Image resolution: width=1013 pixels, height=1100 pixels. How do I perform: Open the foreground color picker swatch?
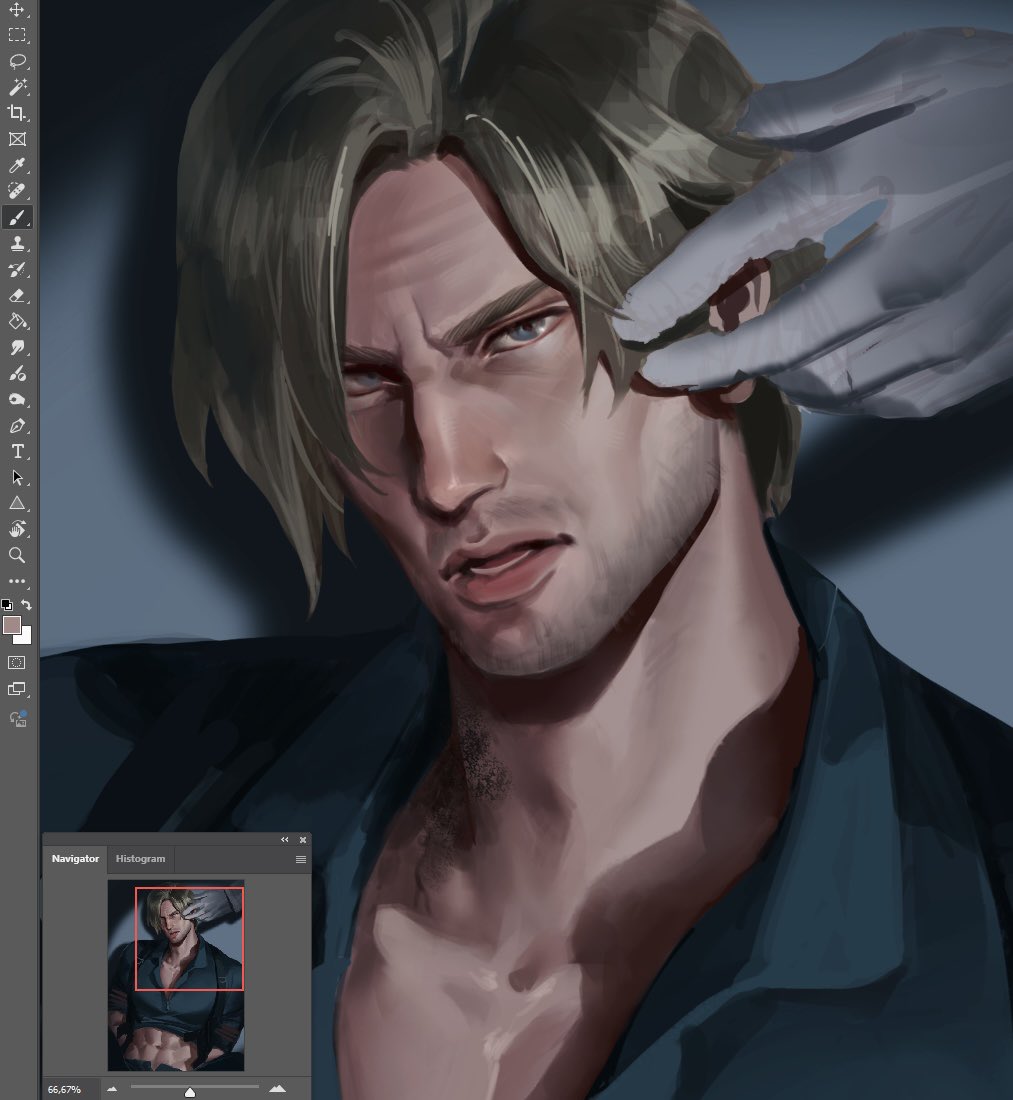pyautogui.click(x=11, y=625)
